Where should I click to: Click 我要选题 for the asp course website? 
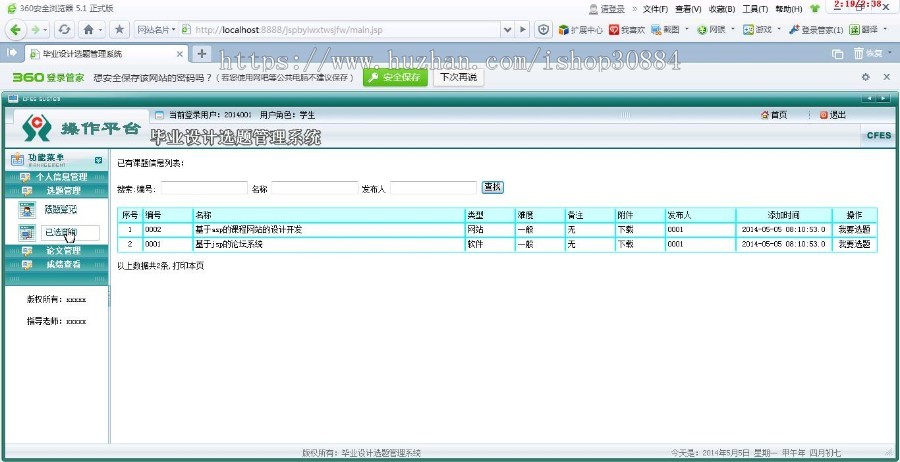[854, 230]
